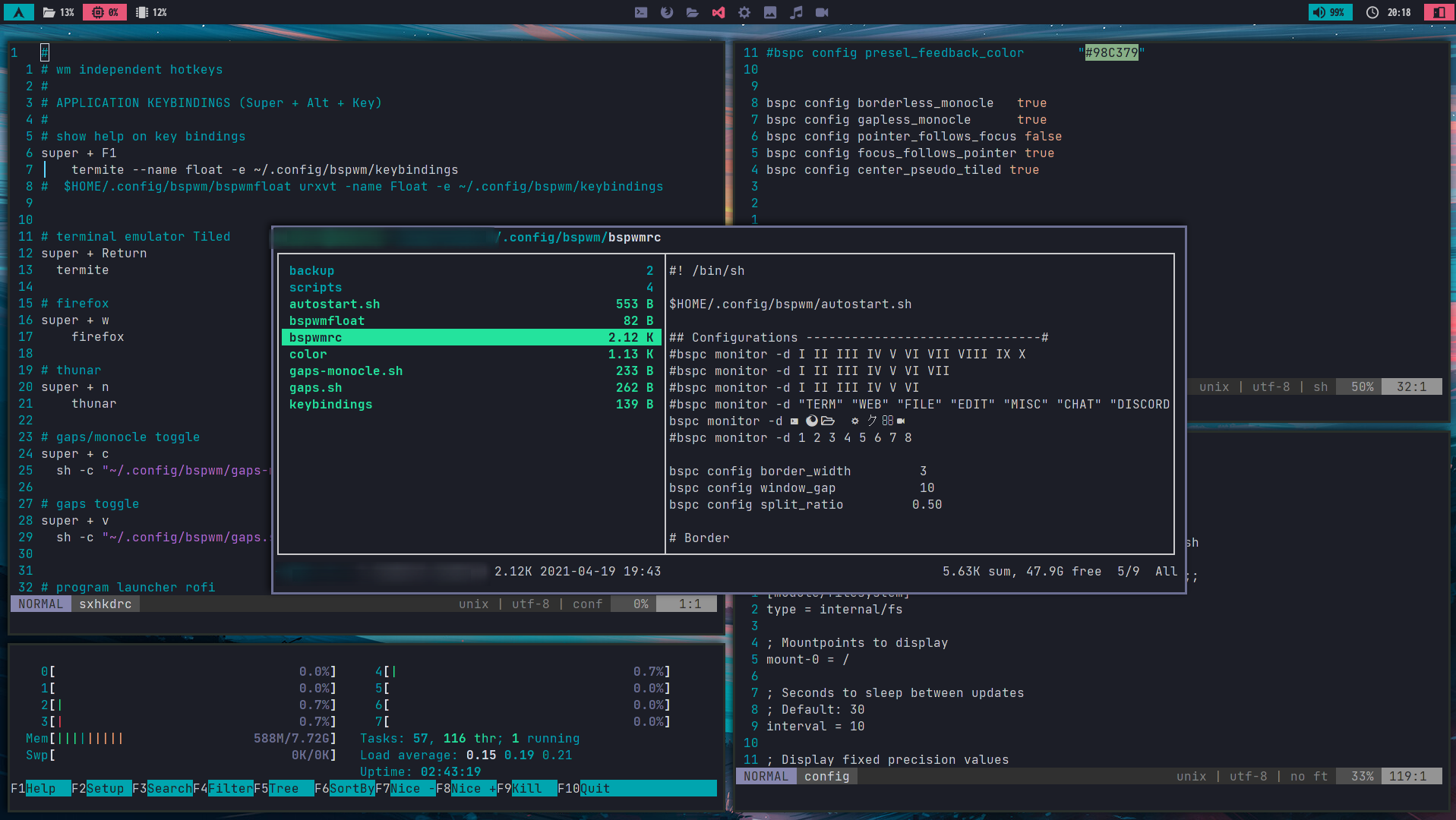Click the memory usage module icon
Screen dimensions: 1456x820
142,12
